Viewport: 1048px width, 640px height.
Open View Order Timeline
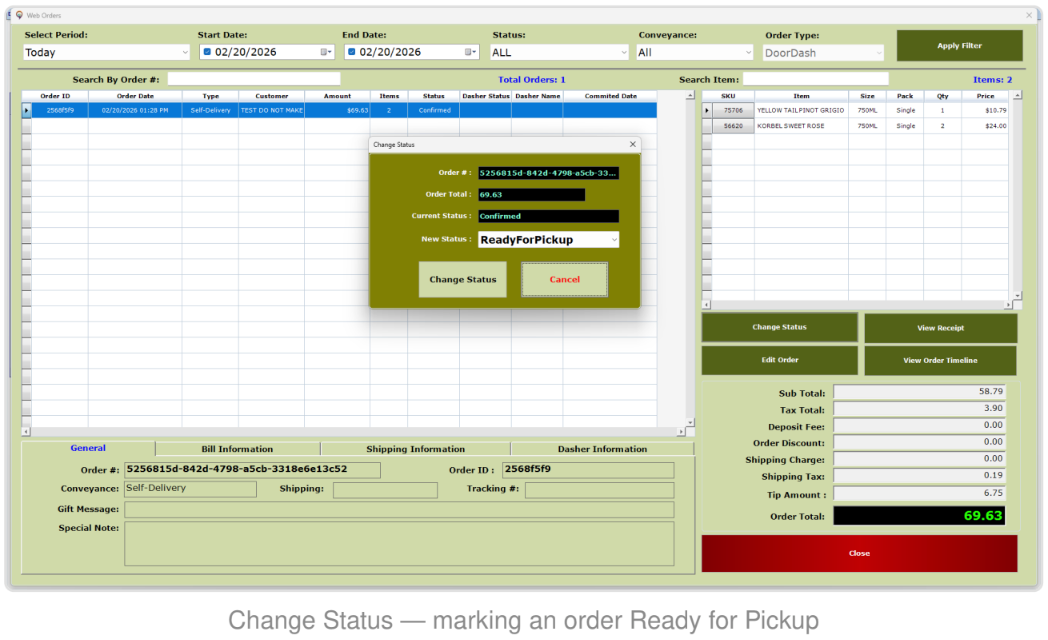[x=940, y=360]
